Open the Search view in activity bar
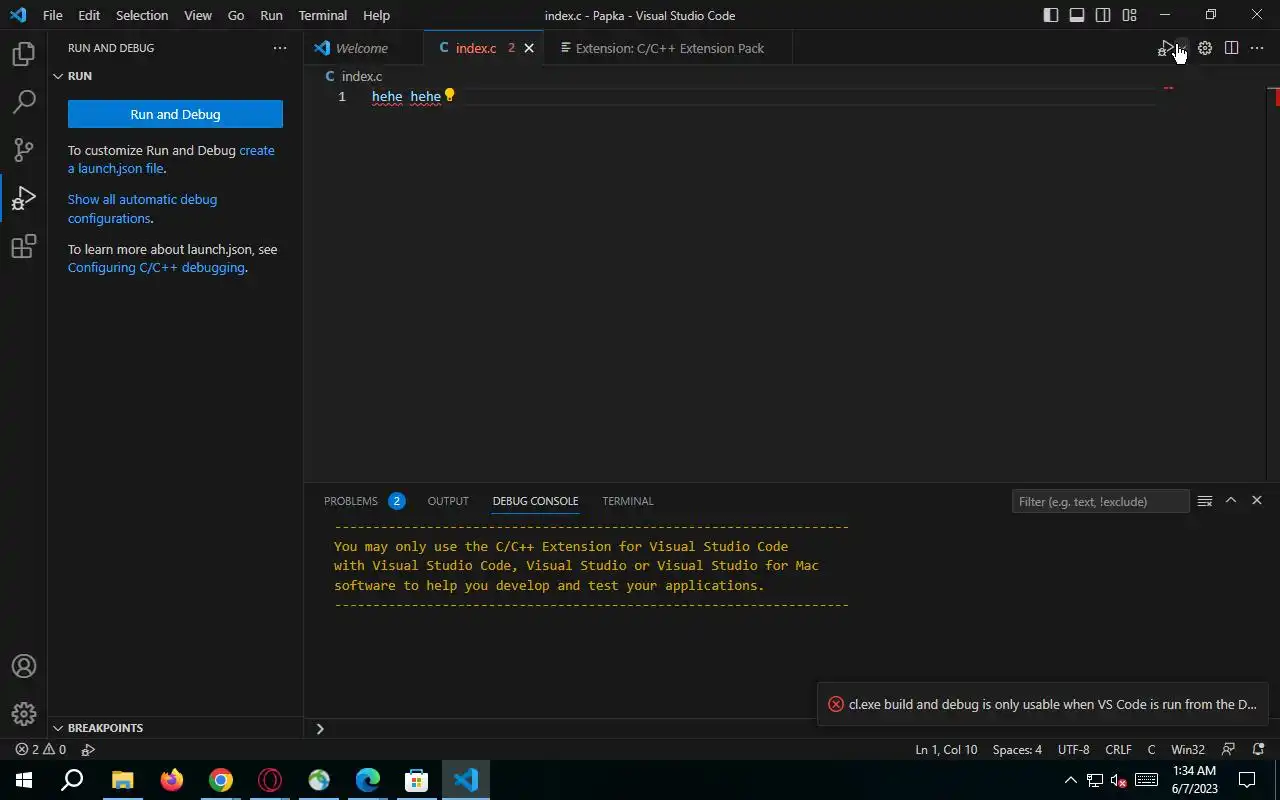The height and width of the screenshot is (800, 1280). [x=23, y=101]
